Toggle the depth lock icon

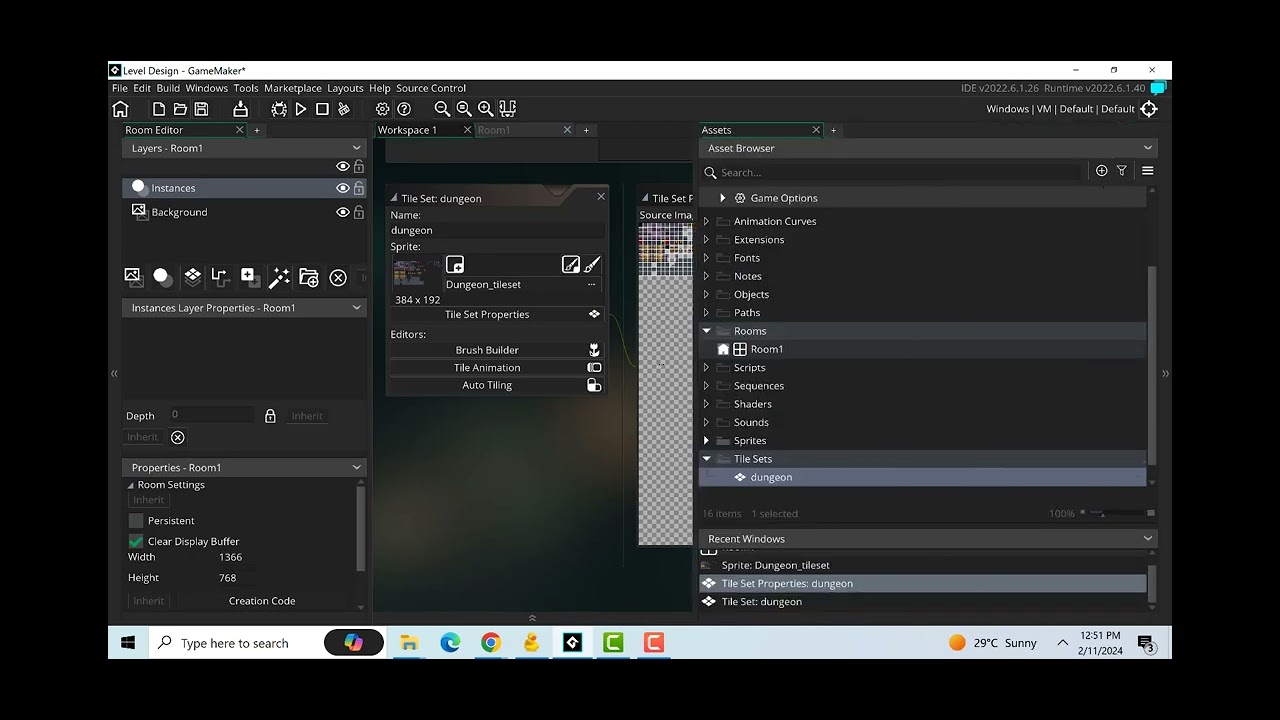(270, 416)
